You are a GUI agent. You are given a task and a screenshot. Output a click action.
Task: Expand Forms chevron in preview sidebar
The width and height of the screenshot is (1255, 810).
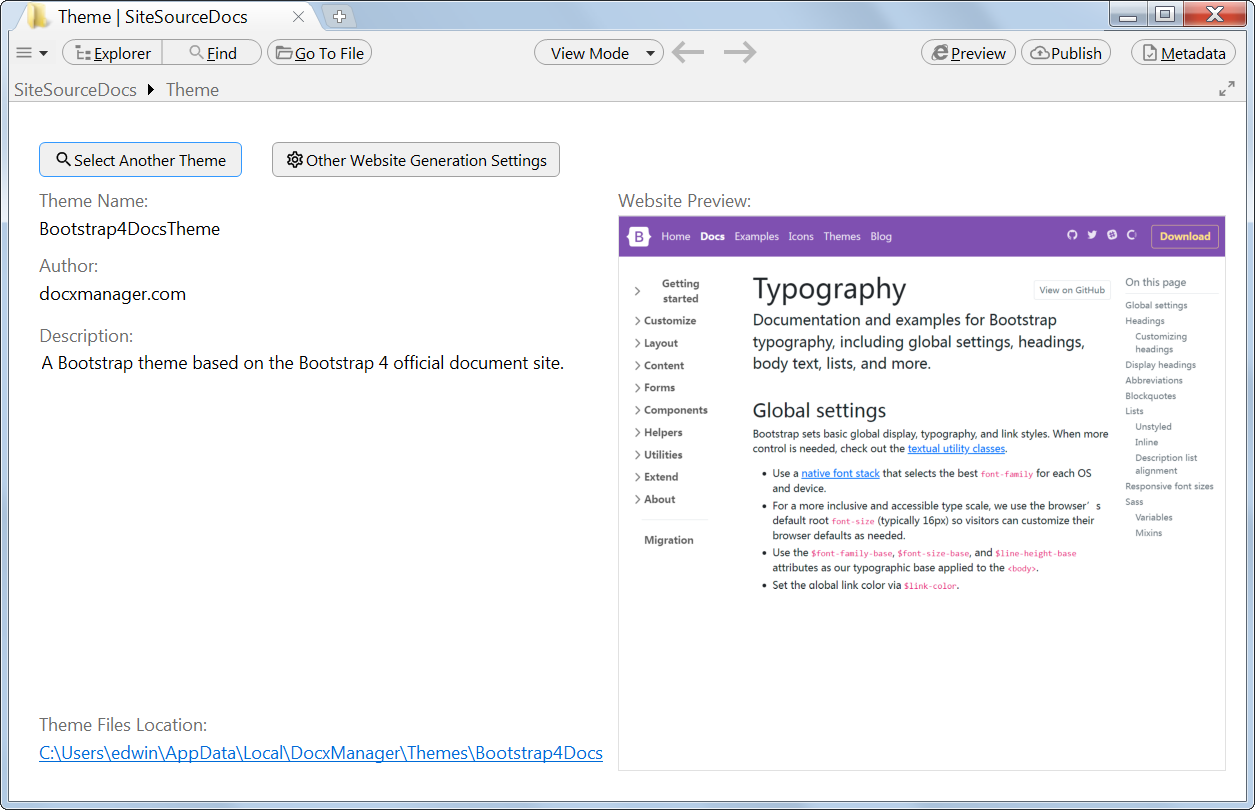pyautogui.click(x=638, y=388)
